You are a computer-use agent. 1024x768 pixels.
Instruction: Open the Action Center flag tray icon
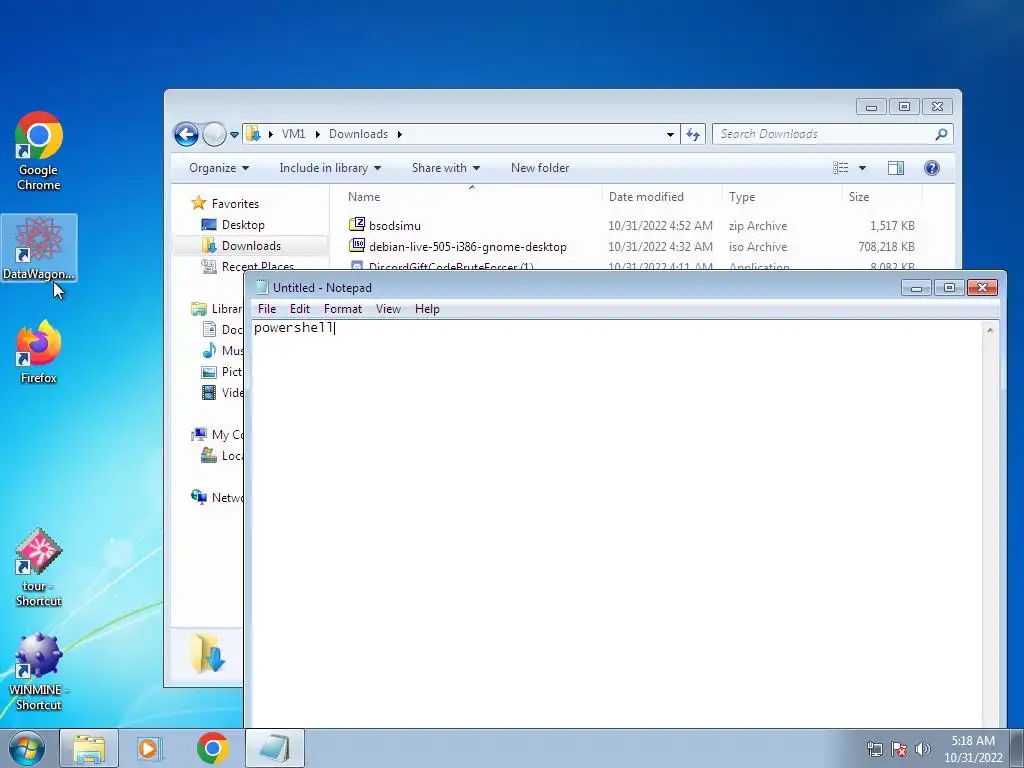coord(899,749)
